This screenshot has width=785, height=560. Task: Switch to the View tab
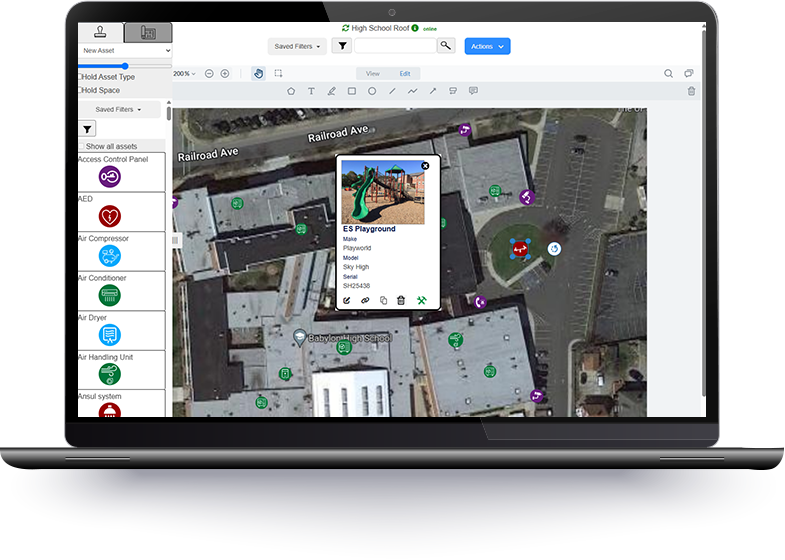(x=372, y=73)
